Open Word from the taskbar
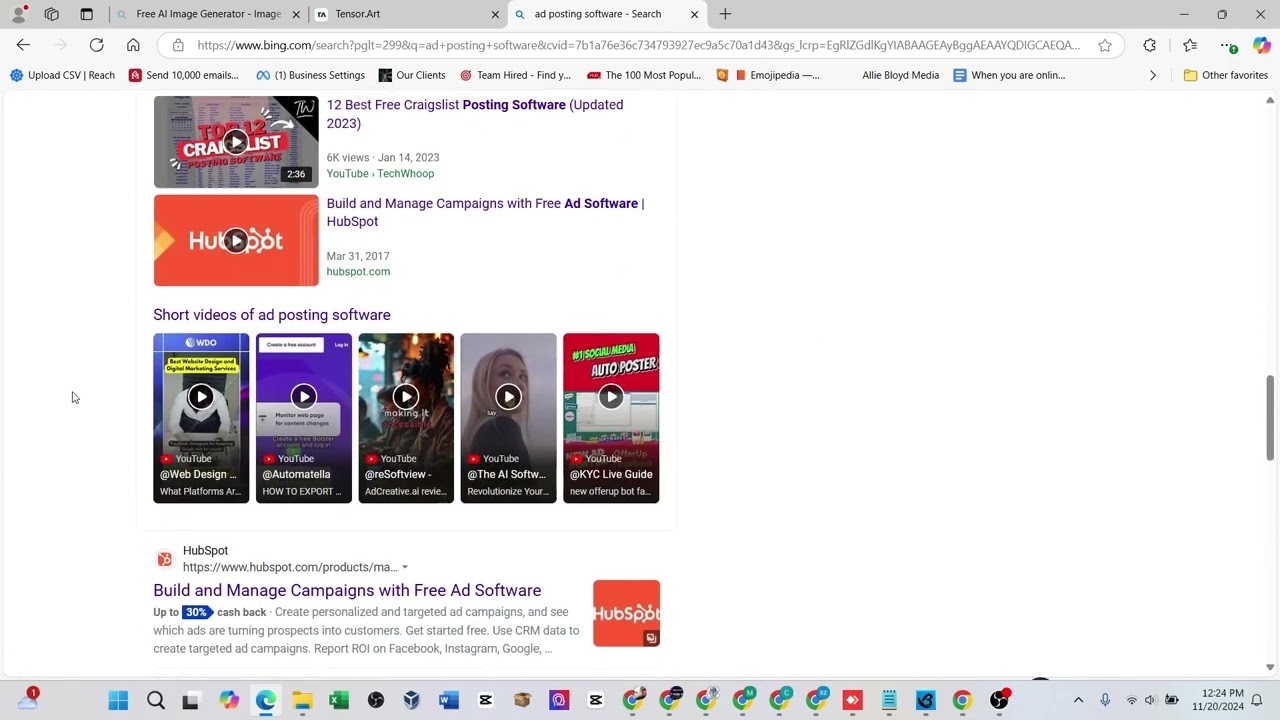1280x720 pixels. pos(448,700)
